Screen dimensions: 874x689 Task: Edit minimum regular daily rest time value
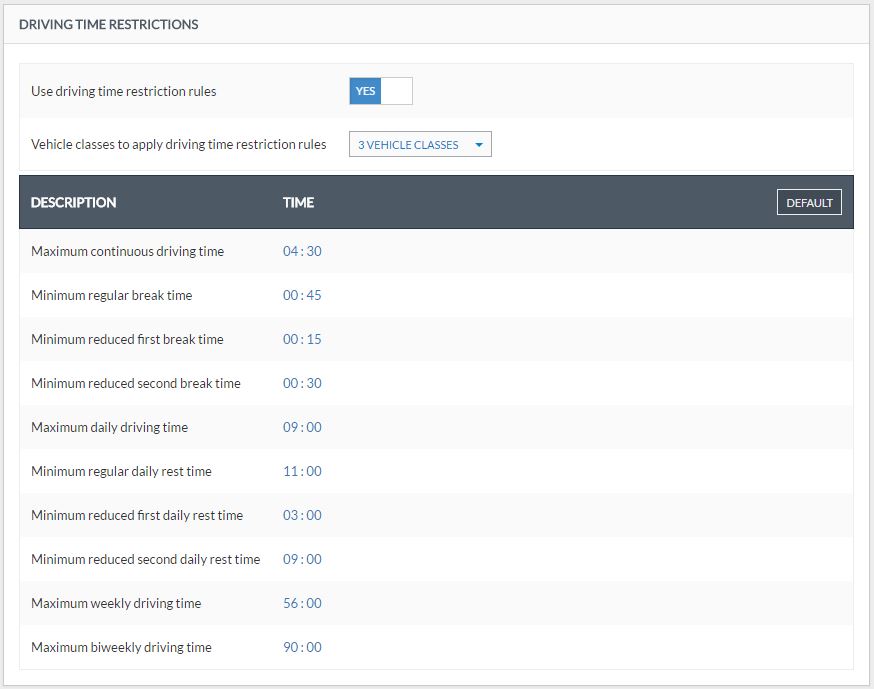(x=302, y=472)
